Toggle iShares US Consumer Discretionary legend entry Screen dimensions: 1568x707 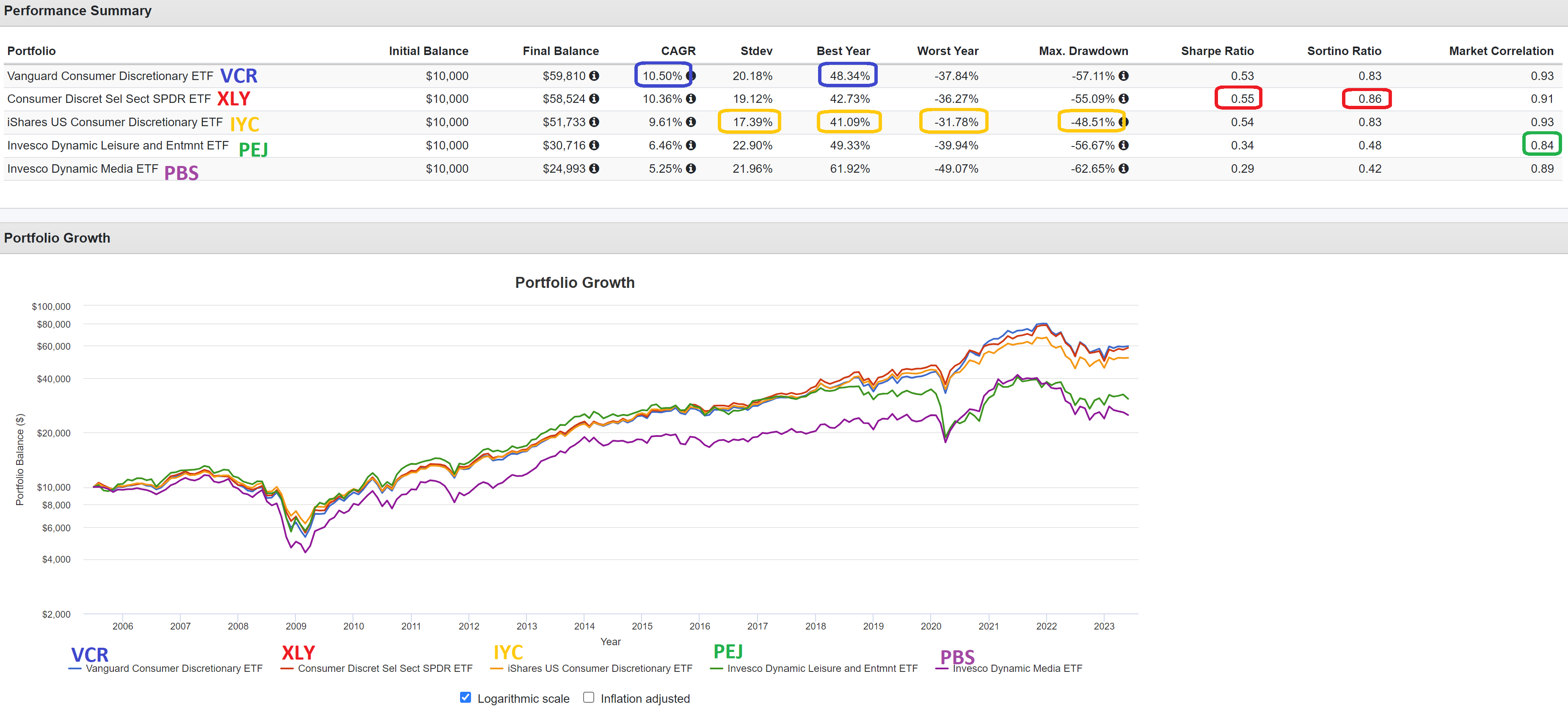pos(591,668)
